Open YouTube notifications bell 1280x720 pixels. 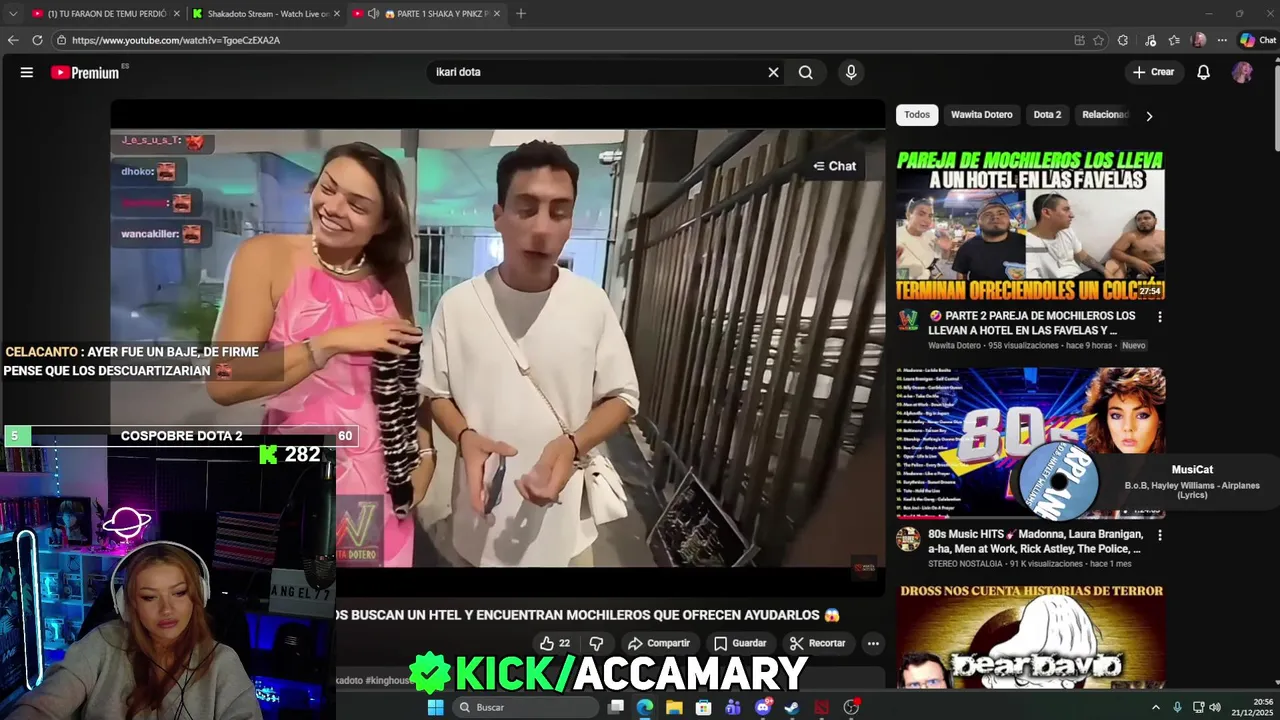(1204, 72)
